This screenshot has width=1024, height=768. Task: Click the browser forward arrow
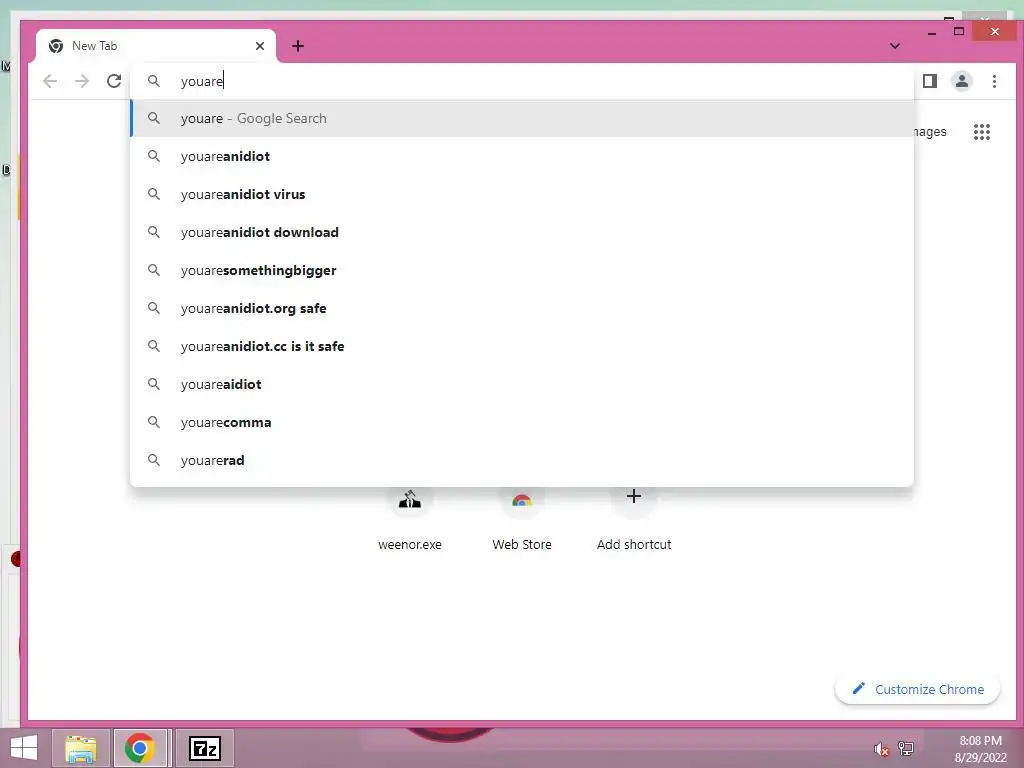pyautogui.click(x=82, y=81)
